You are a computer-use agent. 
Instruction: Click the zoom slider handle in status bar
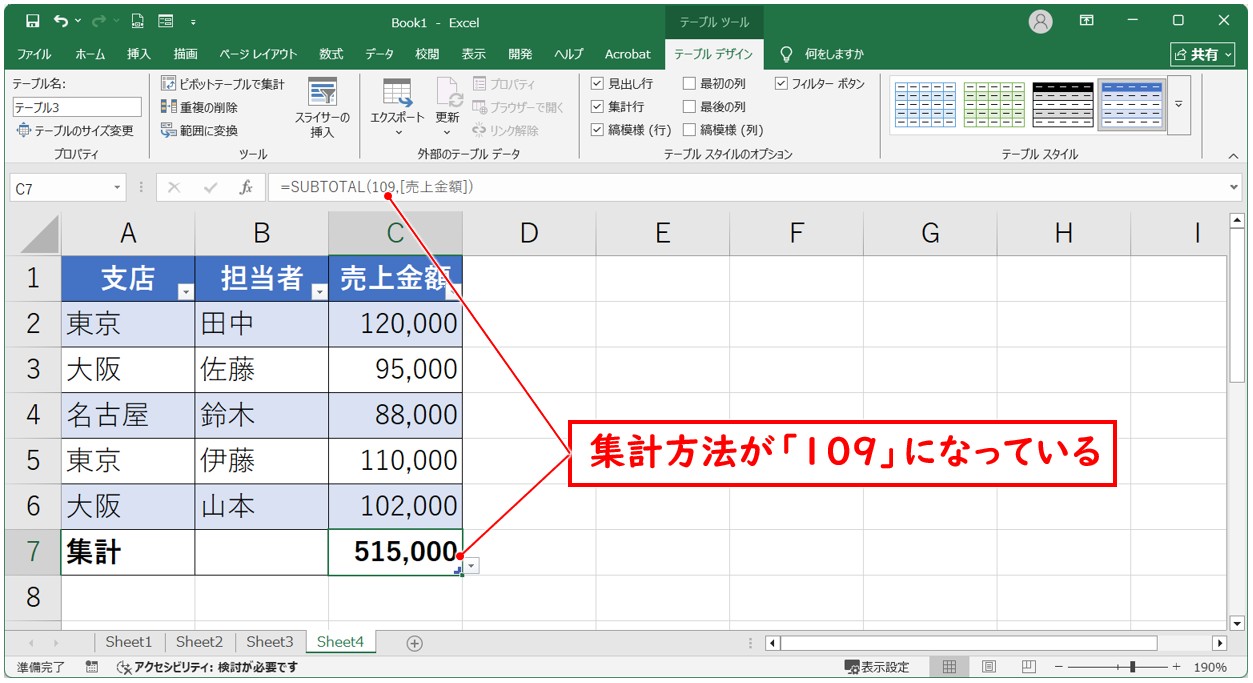(1132, 667)
